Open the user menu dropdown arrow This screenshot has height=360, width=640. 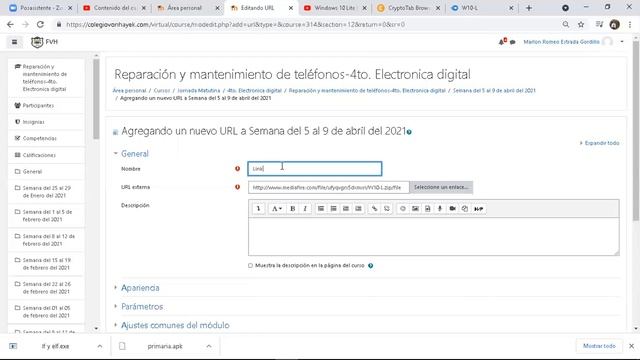[x=622, y=42]
